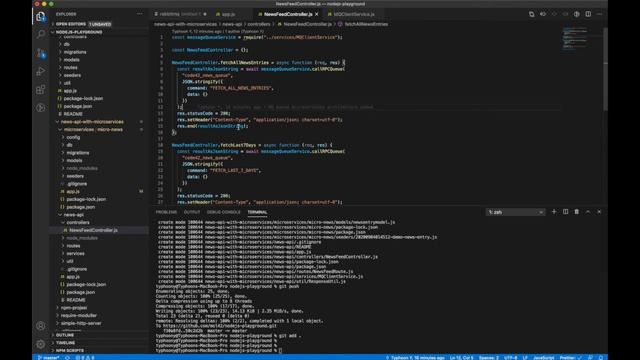The height and width of the screenshot is (360, 640).
Task: Open the OUTPUT panel tab
Action: coord(192,212)
